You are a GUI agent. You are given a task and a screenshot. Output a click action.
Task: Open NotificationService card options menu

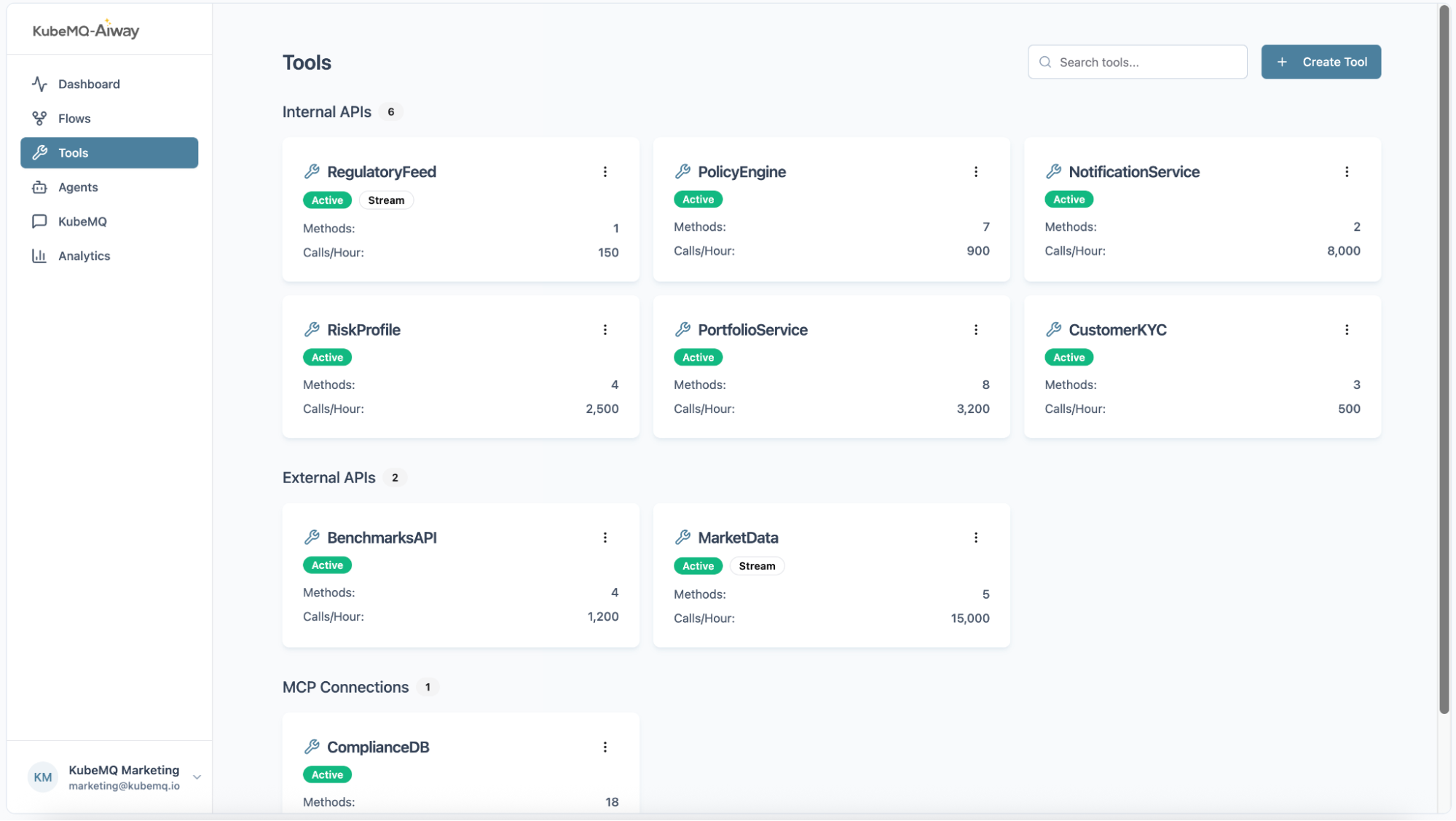point(1346,172)
